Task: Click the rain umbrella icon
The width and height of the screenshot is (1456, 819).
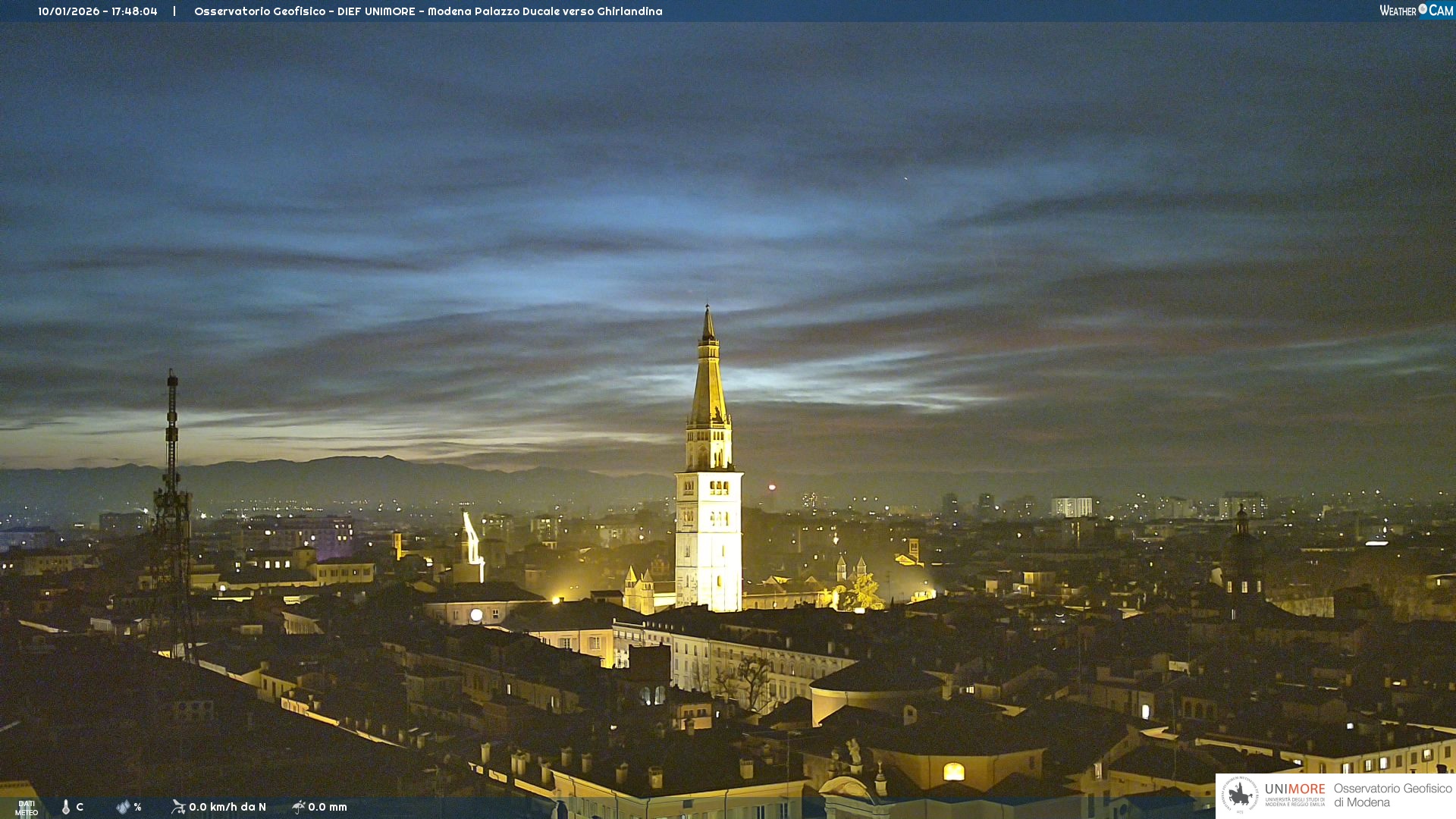Action: (299, 807)
